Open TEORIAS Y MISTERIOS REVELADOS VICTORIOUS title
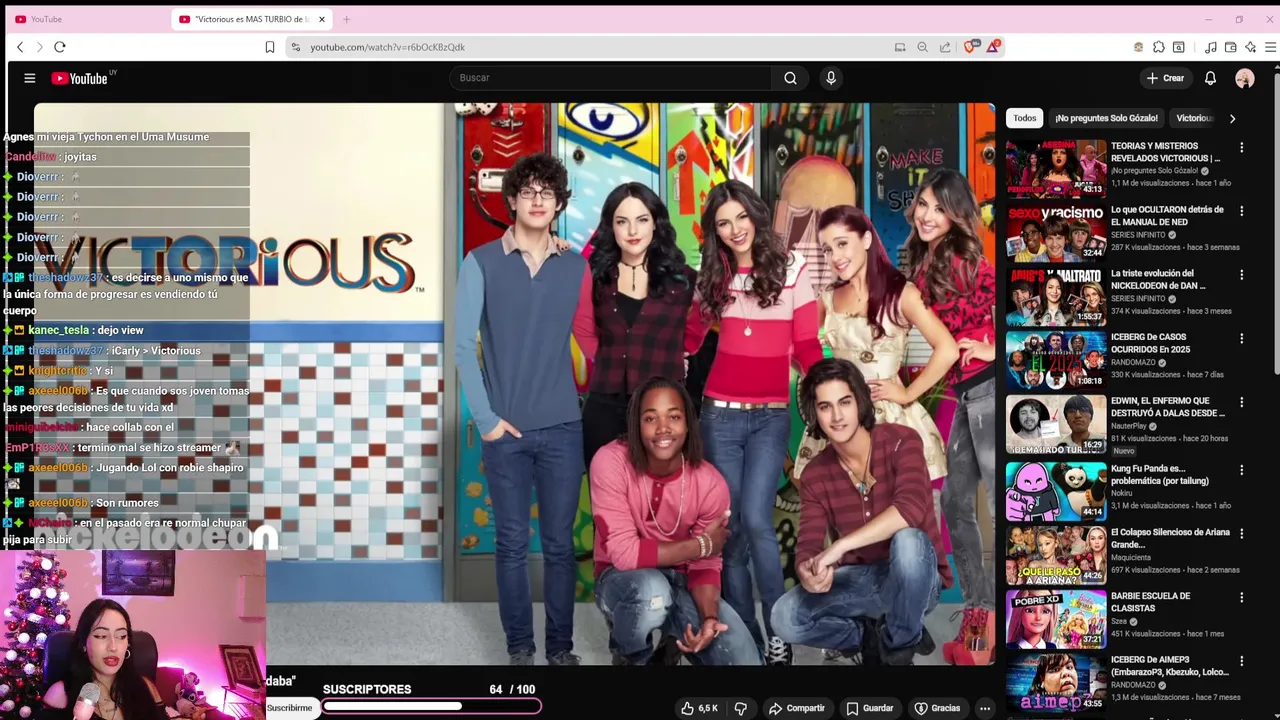Image resolution: width=1280 pixels, height=720 pixels. [1165, 152]
